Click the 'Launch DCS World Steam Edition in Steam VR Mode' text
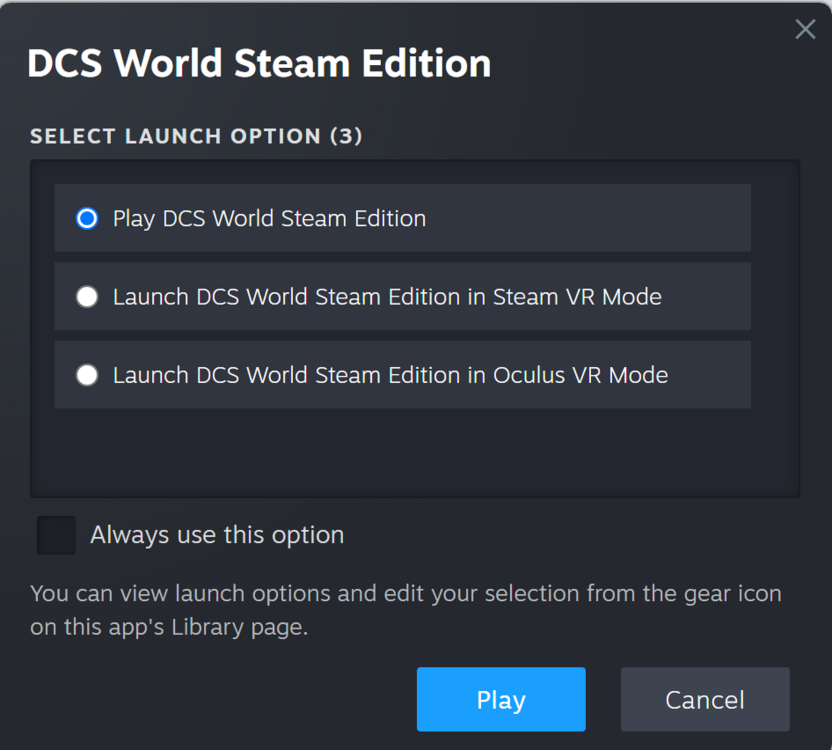This screenshot has height=750, width=832. click(387, 296)
